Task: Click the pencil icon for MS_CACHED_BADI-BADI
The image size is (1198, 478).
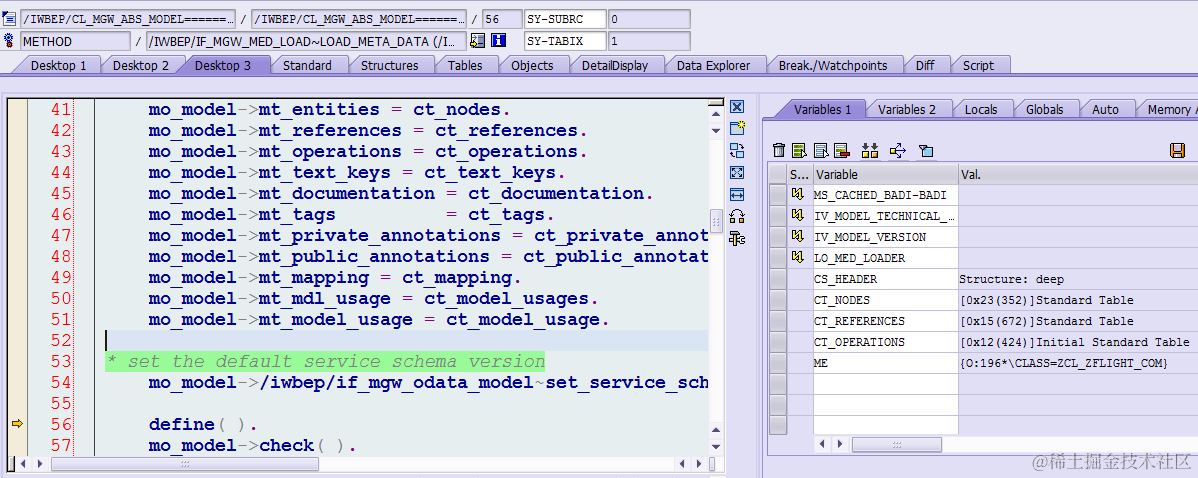Action: pos(799,195)
